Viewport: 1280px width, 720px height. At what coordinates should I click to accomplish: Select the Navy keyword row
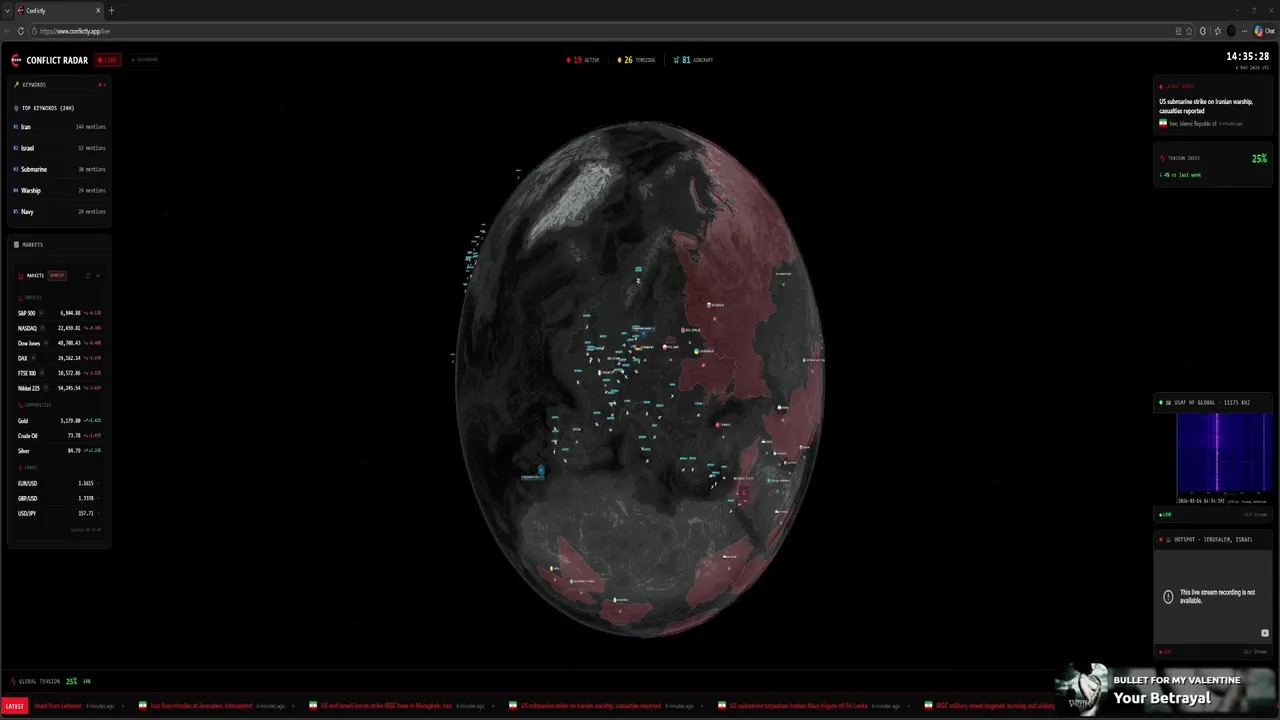point(59,212)
